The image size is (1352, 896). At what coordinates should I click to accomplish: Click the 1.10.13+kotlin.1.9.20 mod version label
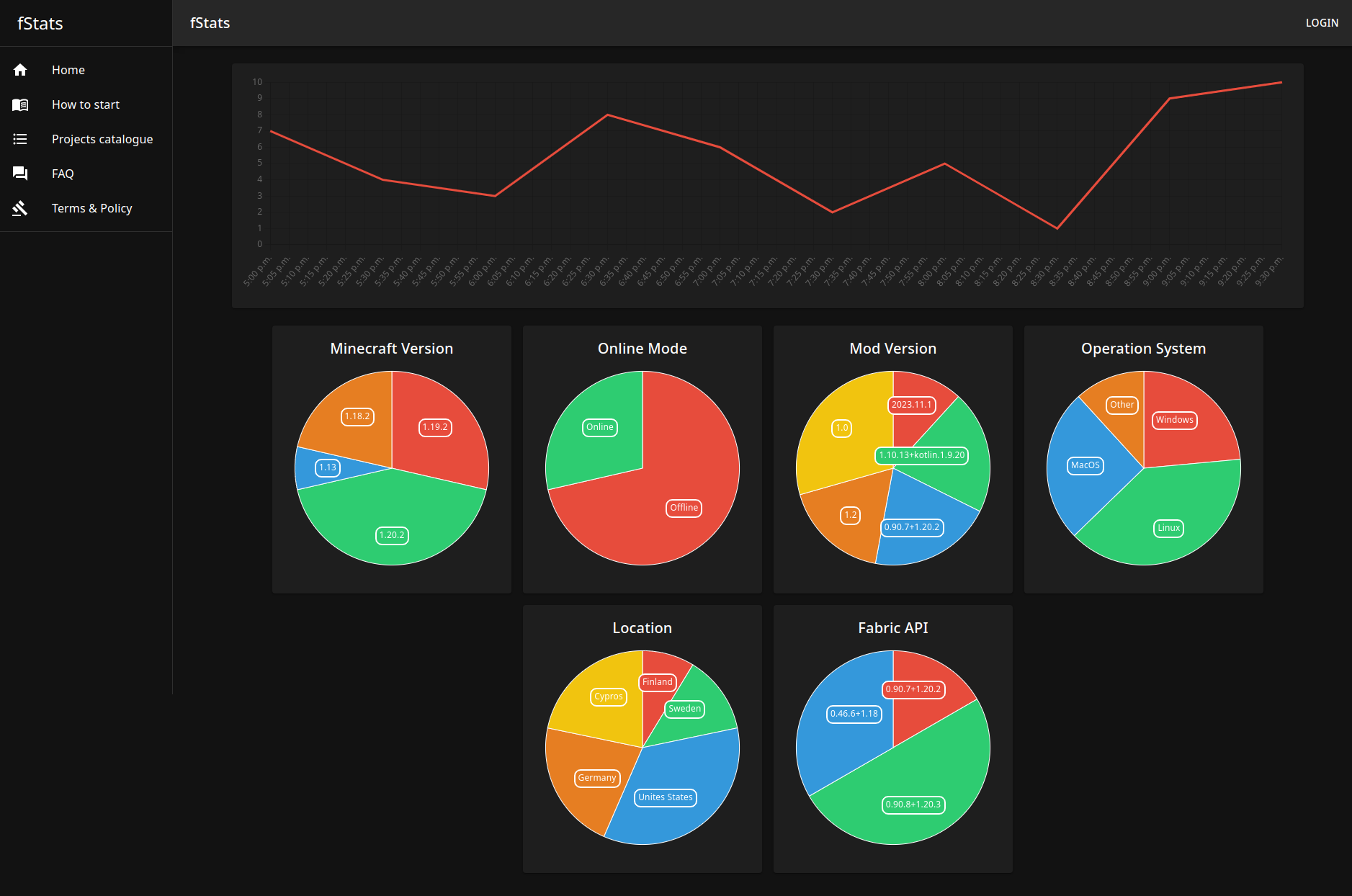(x=921, y=455)
